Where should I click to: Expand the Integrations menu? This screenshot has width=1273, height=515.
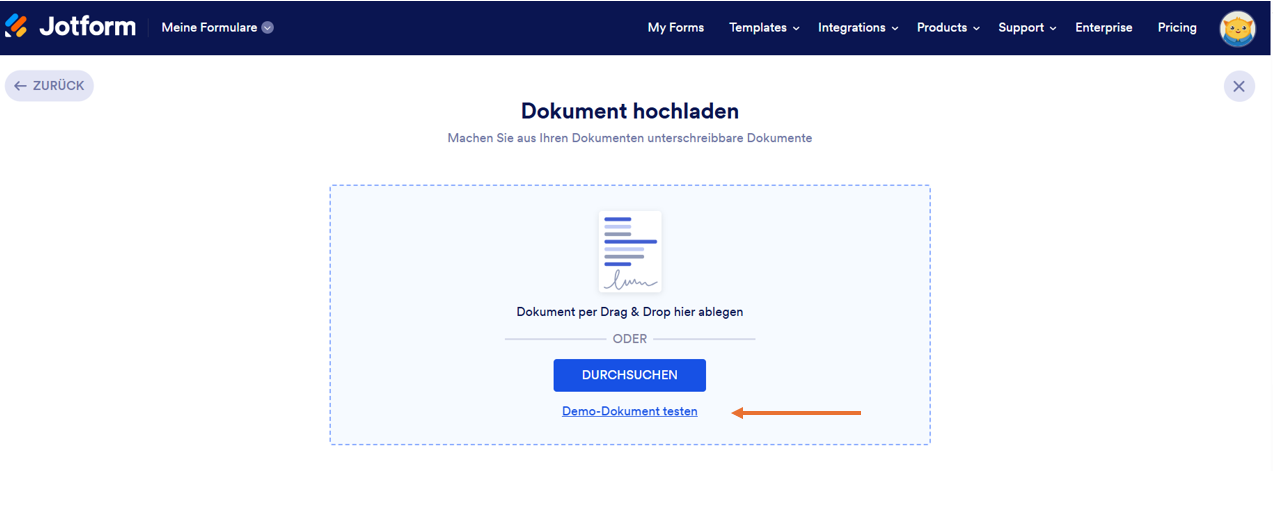[x=858, y=28]
